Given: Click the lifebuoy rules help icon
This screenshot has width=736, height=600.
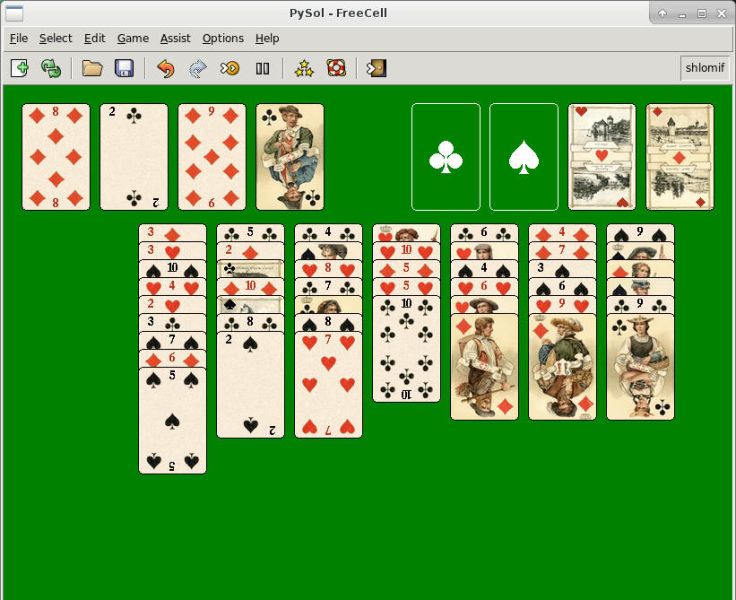Looking at the screenshot, I should pos(336,69).
